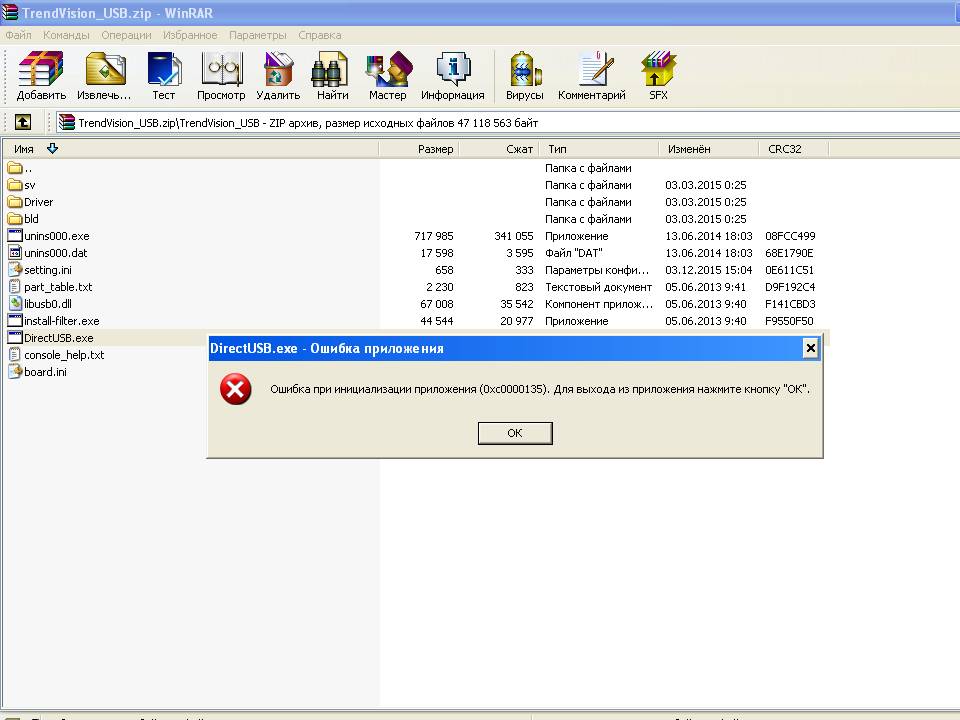This screenshot has width=960, height=720.
Task: Click the Найти (Find) binoculars icon
Action: tap(332, 76)
